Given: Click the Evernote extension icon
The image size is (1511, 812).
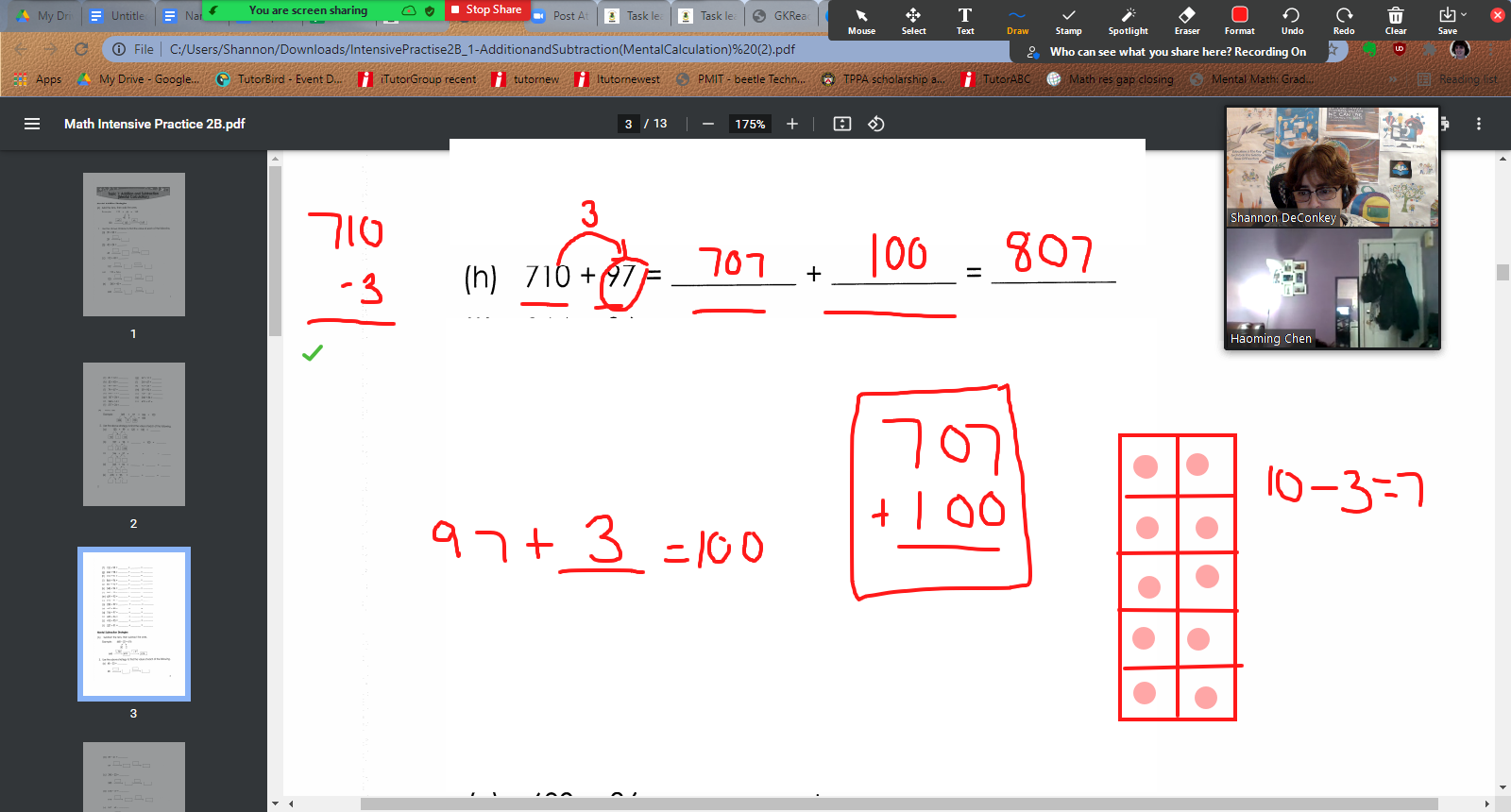Looking at the screenshot, I should point(1369,49).
